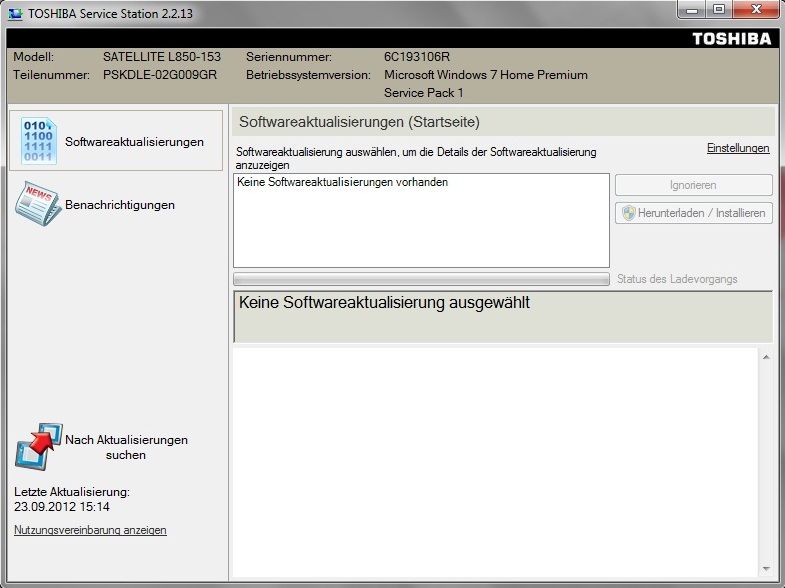The width and height of the screenshot is (785, 588).
Task: Click 'Modell:' label
Action: click(33, 57)
